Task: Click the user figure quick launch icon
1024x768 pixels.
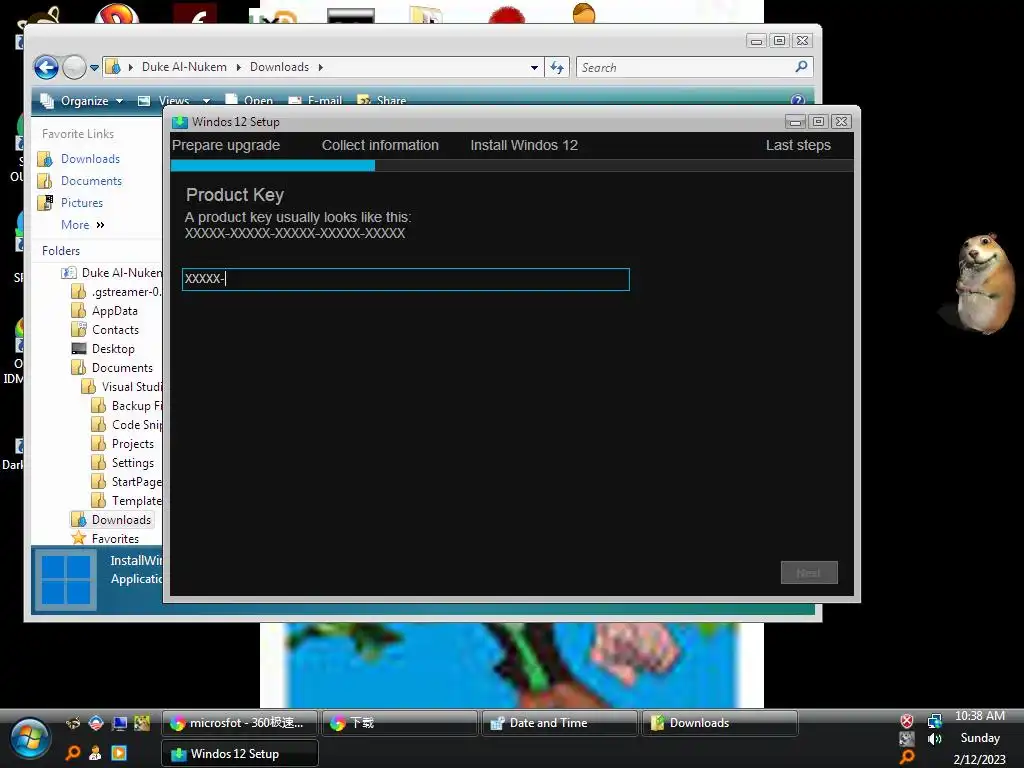Action: 95,753
